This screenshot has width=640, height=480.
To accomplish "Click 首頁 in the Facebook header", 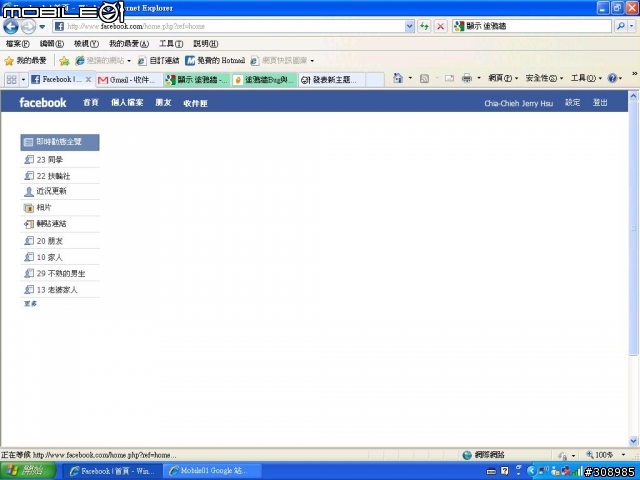I will point(91,102).
